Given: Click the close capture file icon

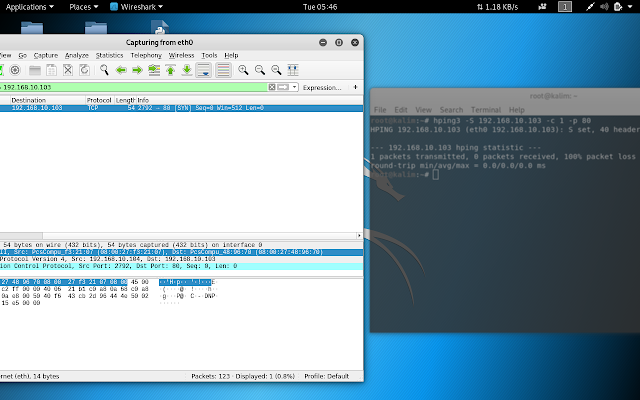Looking at the screenshot, I should coord(68,70).
